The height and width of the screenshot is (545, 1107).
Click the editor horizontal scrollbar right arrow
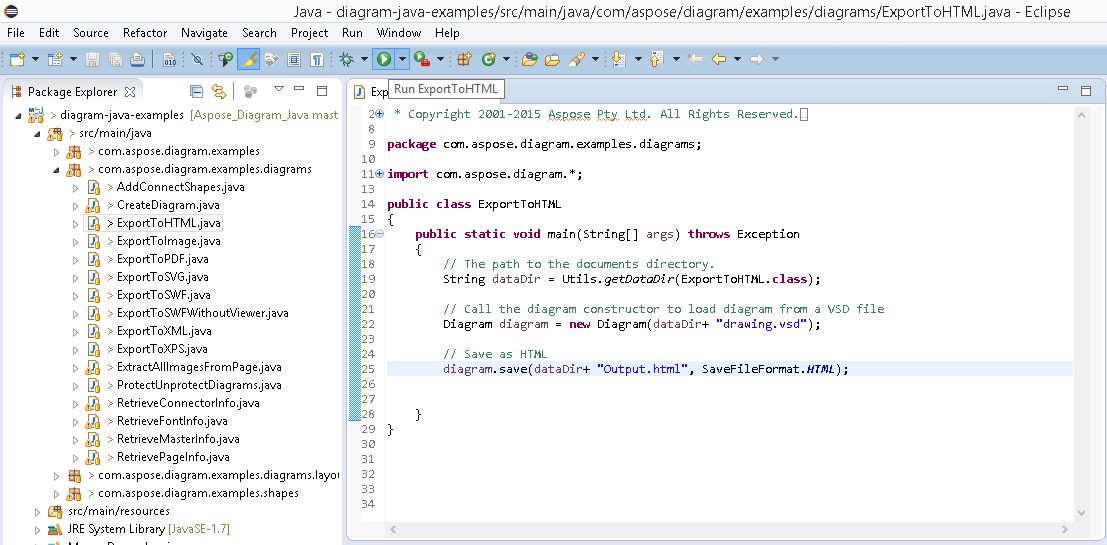click(x=1067, y=529)
